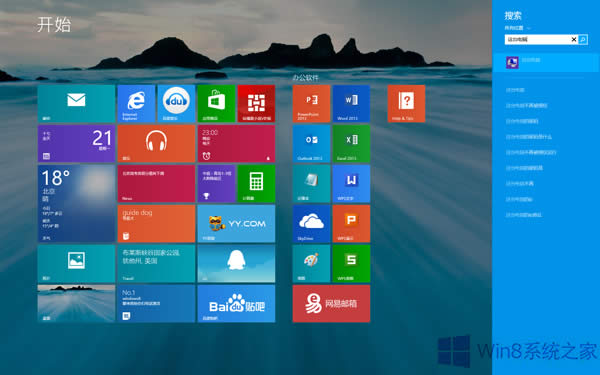Image resolution: width=600 pixels, height=375 pixels.
Task: Select the top search result with icon
Action: point(546,62)
